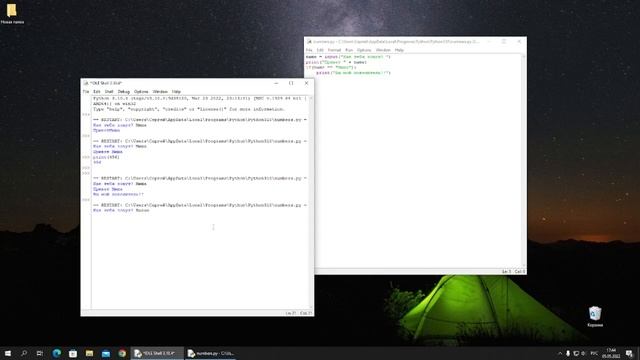Open the desktop folder icon at top-left
This screenshot has height=360, width=640.
tap(12, 13)
